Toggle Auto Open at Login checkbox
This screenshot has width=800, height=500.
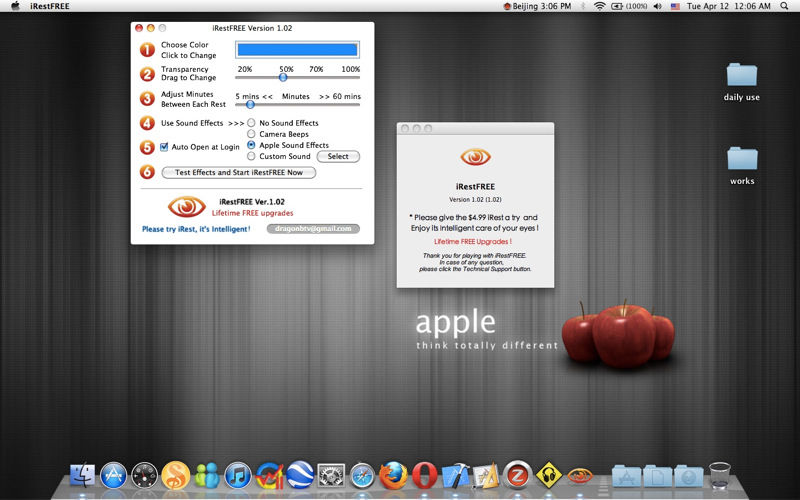(x=164, y=147)
